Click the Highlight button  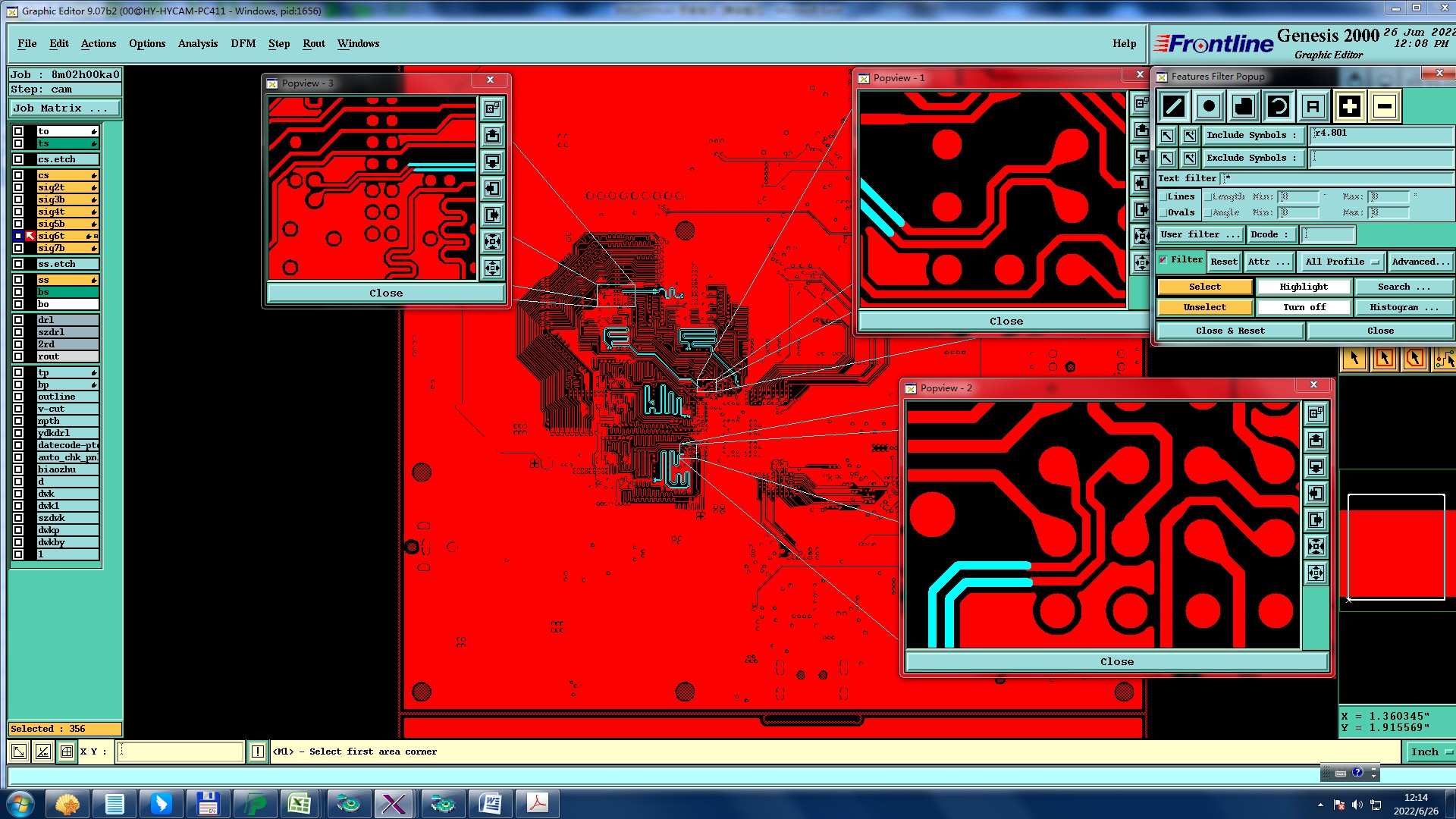pos(1303,287)
